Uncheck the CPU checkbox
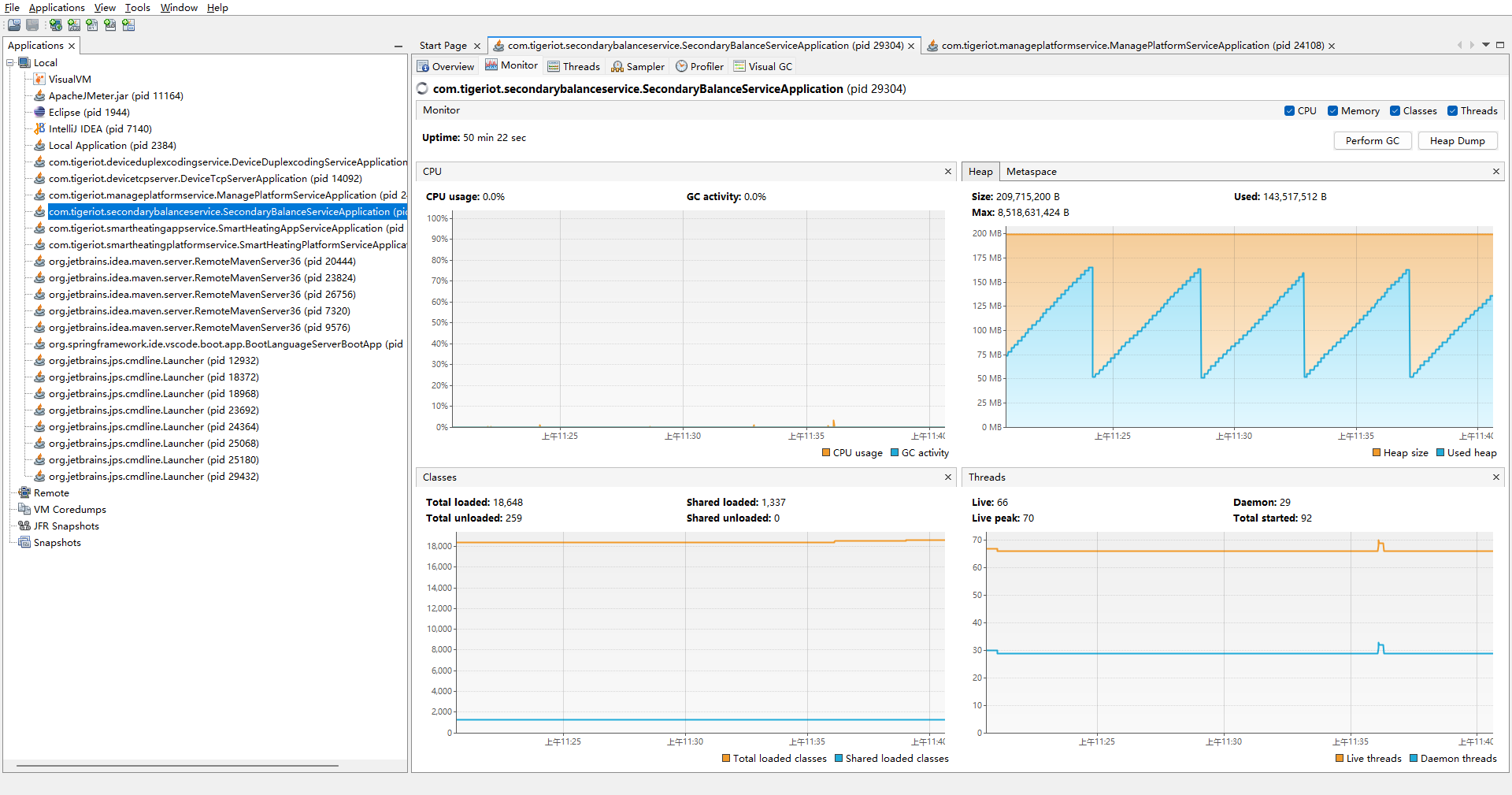This screenshot has height=795, width=1512. point(1289,111)
